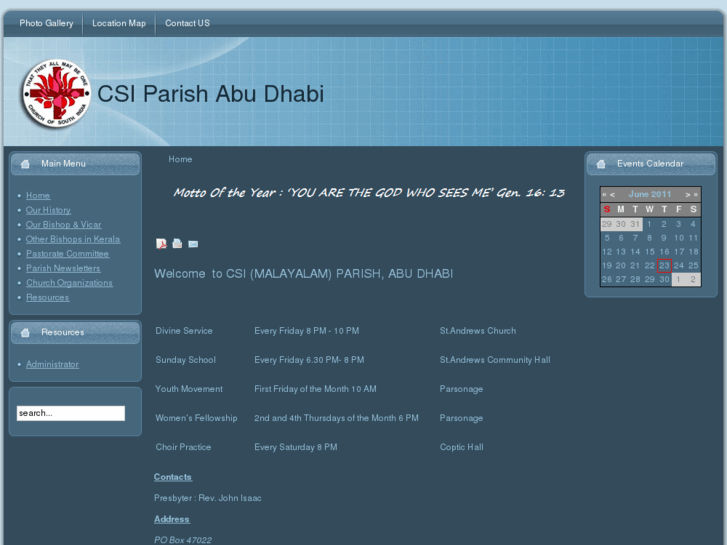Click the Main Menu home icon

tap(26, 164)
